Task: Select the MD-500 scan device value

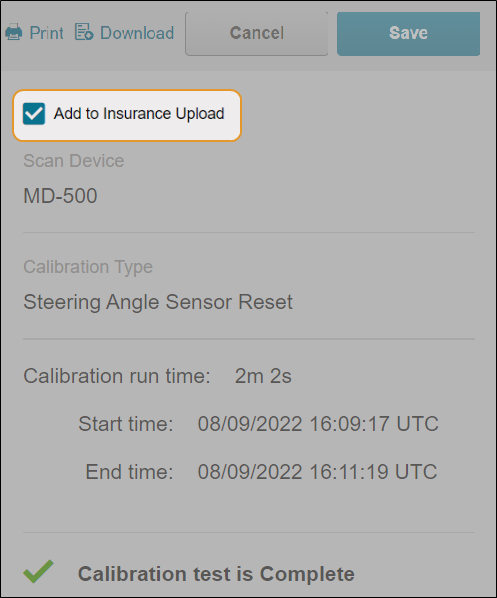Action: click(60, 196)
